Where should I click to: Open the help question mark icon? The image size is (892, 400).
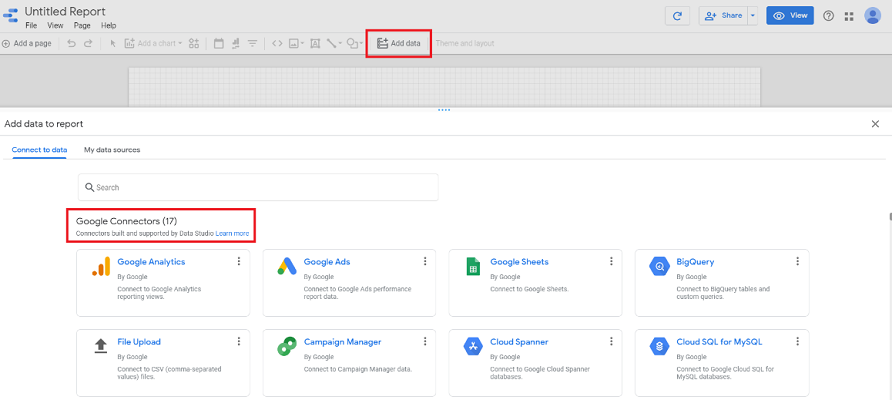click(828, 16)
